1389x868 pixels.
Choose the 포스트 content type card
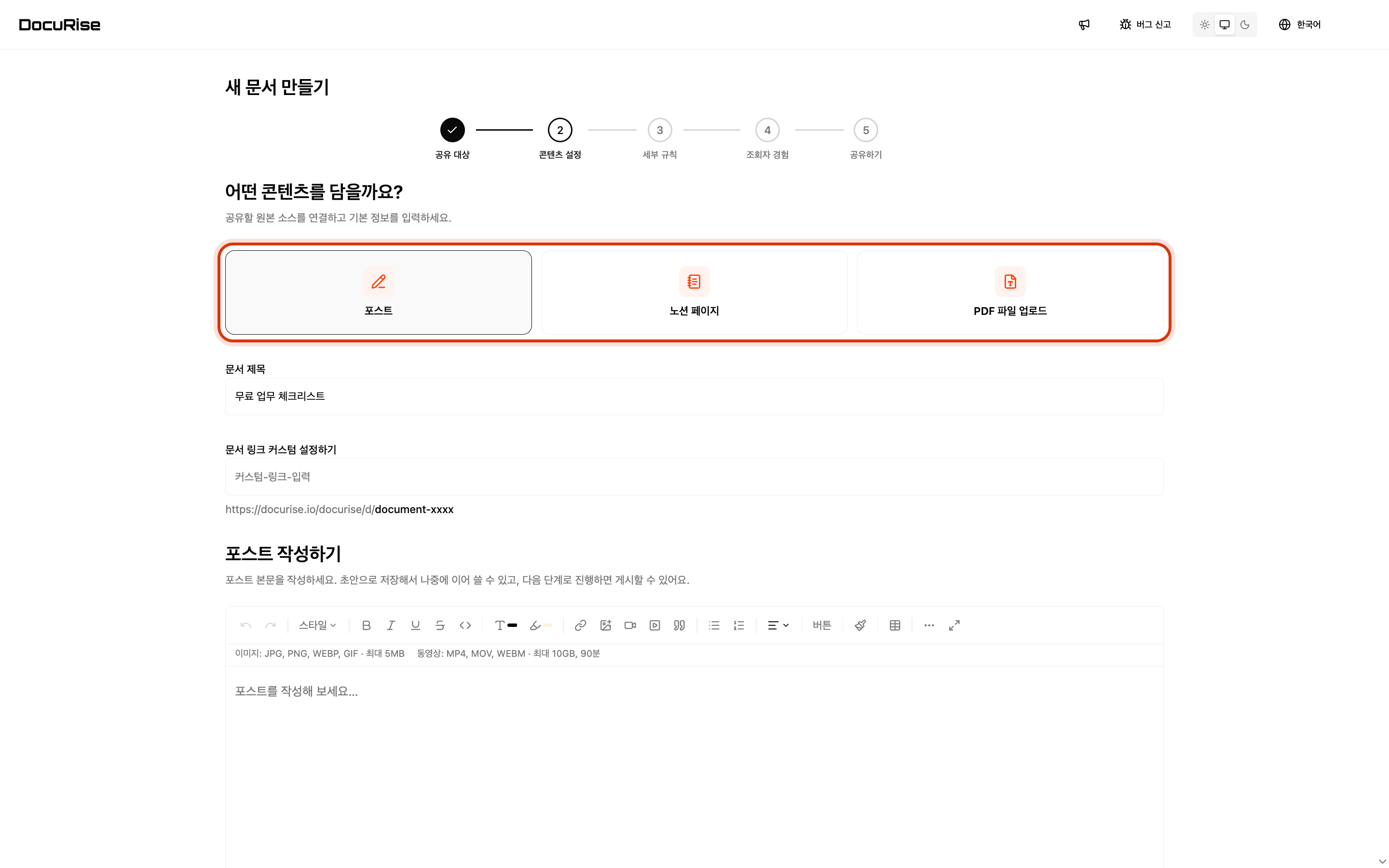(x=378, y=292)
